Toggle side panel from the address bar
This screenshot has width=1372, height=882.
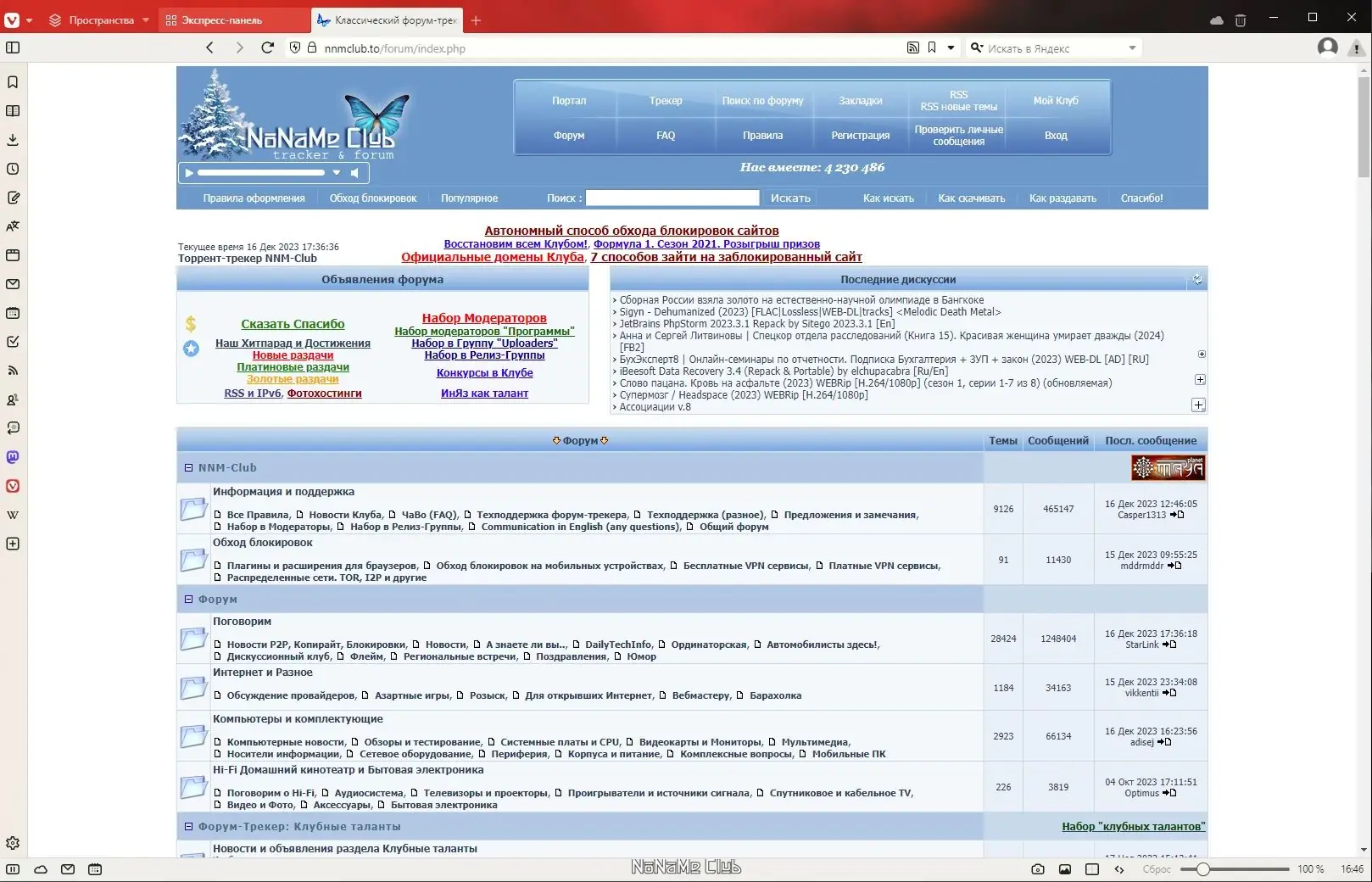click(x=13, y=47)
